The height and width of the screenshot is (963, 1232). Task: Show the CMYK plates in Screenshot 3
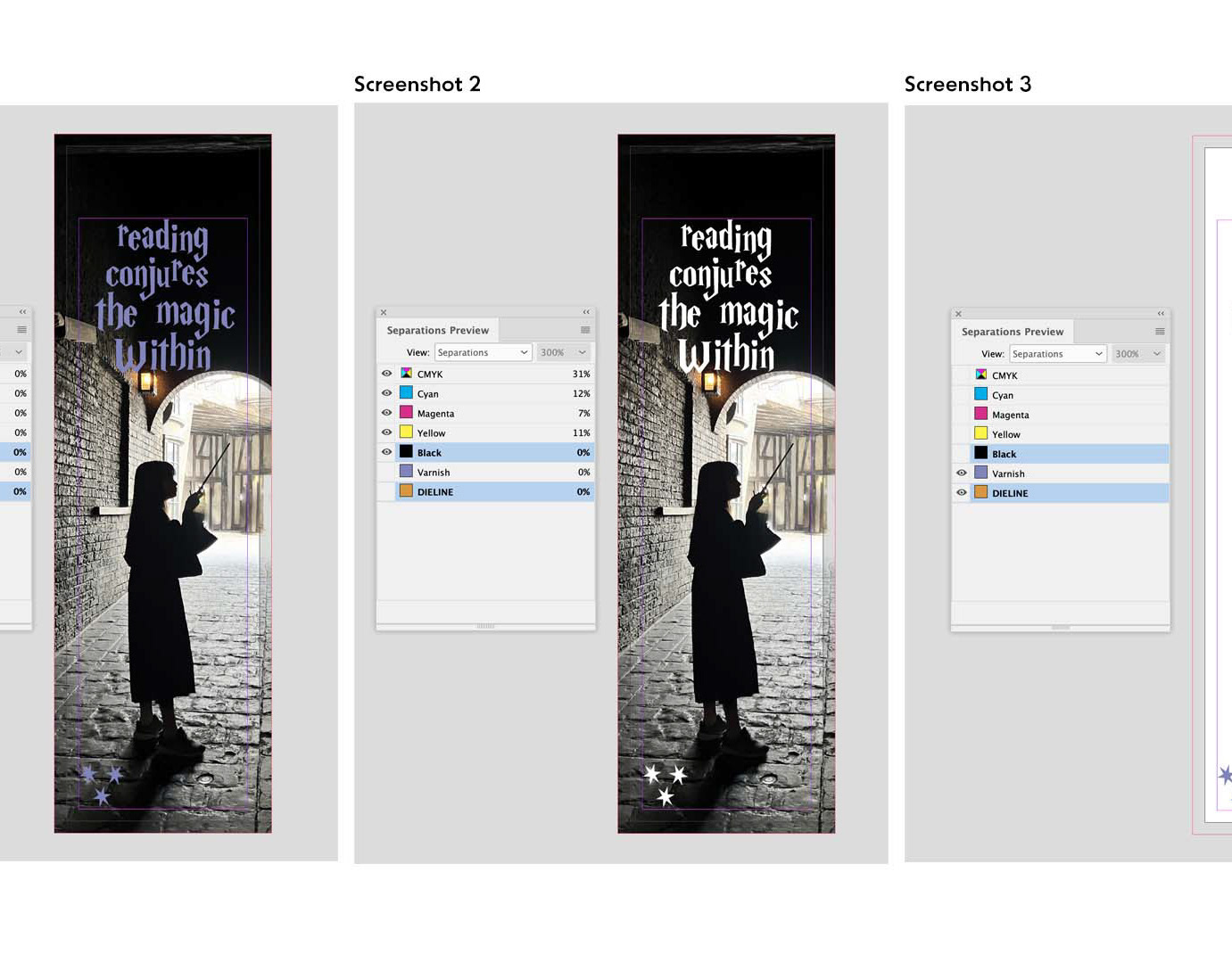pyautogui.click(x=961, y=375)
